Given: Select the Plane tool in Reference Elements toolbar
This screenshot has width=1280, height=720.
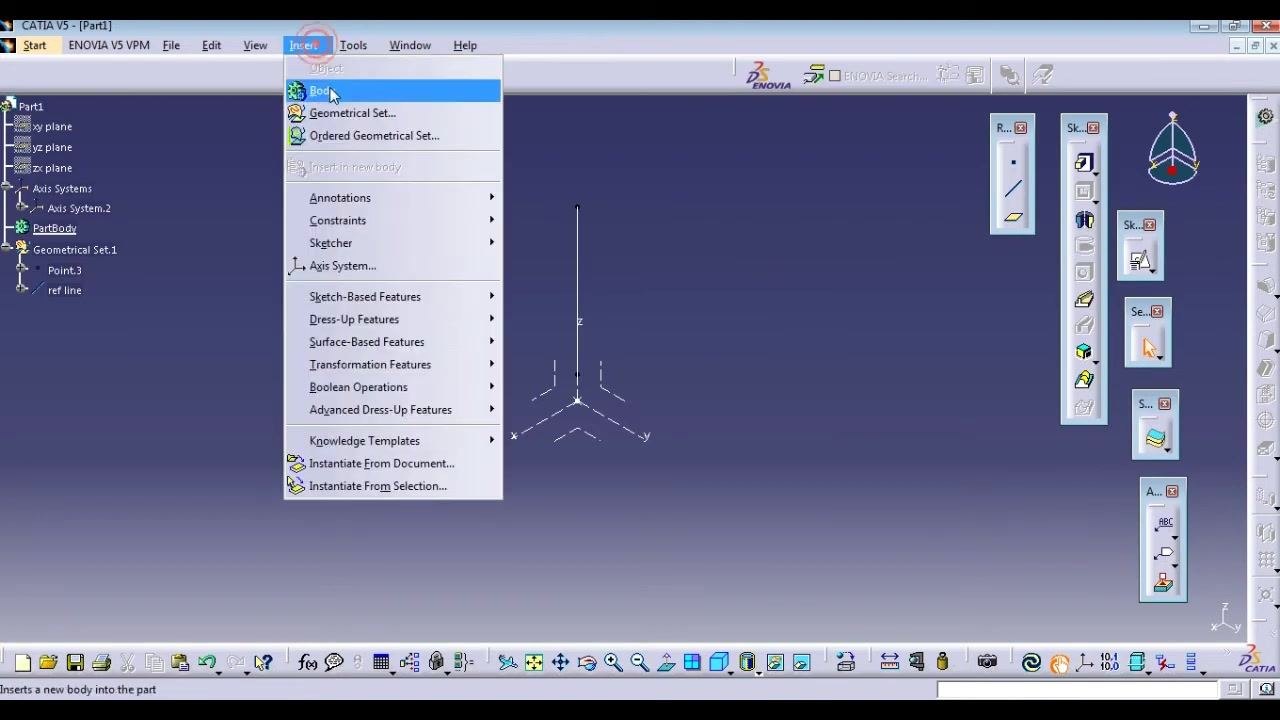Looking at the screenshot, I should pyautogui.click(x=1013, y=216).
